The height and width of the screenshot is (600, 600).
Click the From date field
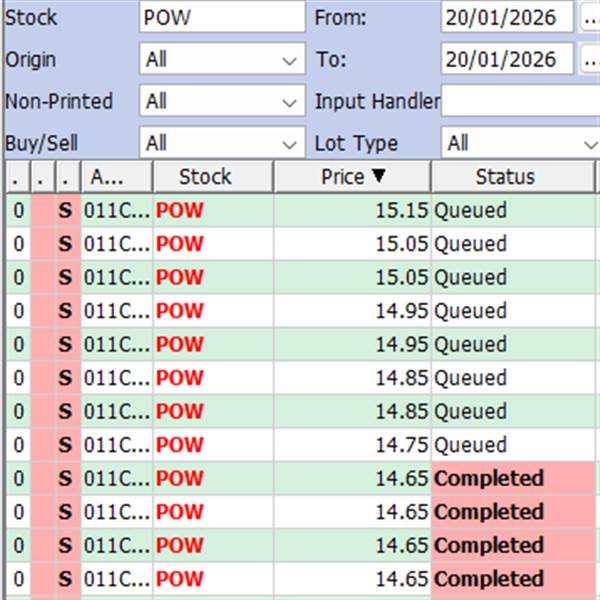point(506,17)
